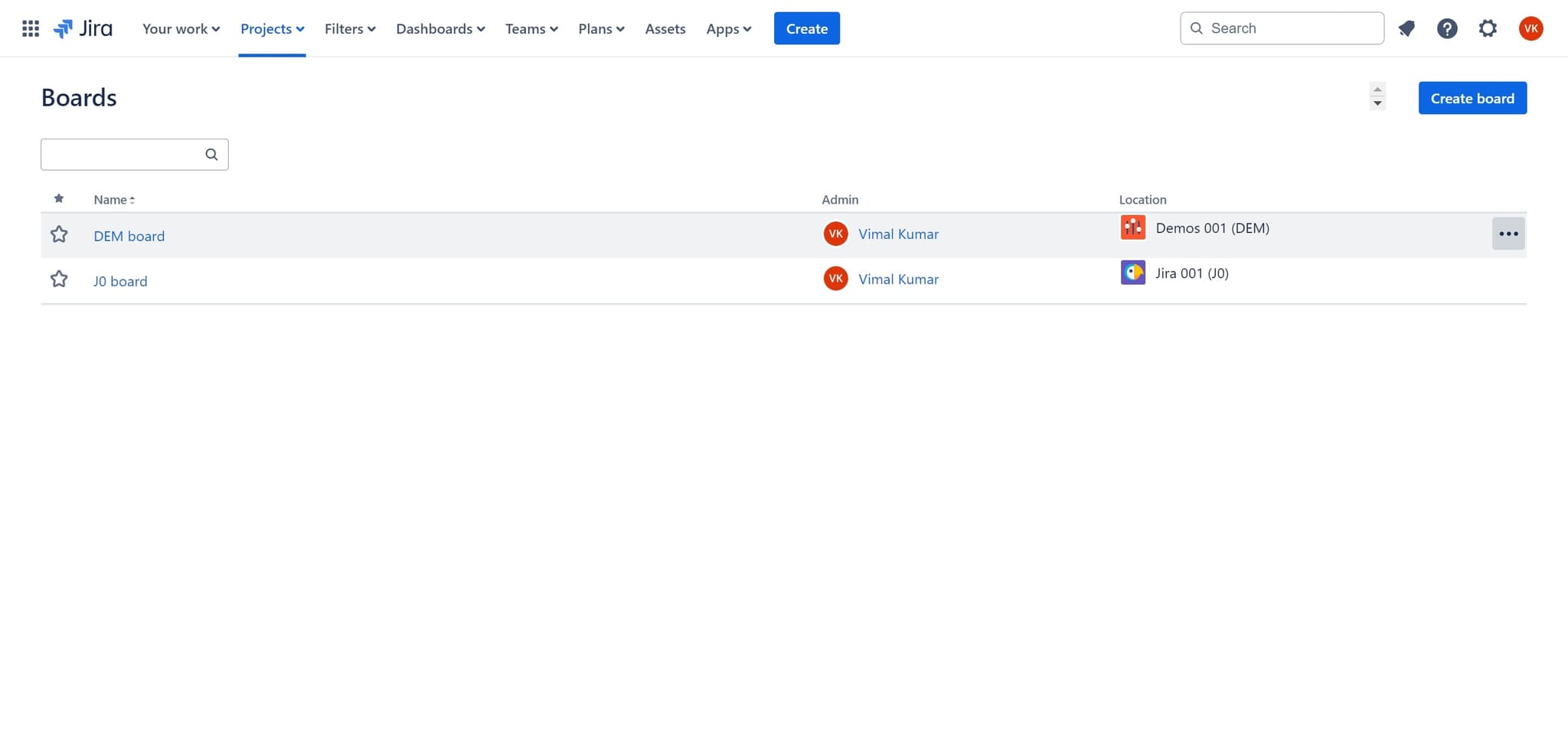Open the Assets menu item
Viewport: 1568px width, 744px height.
665,28
